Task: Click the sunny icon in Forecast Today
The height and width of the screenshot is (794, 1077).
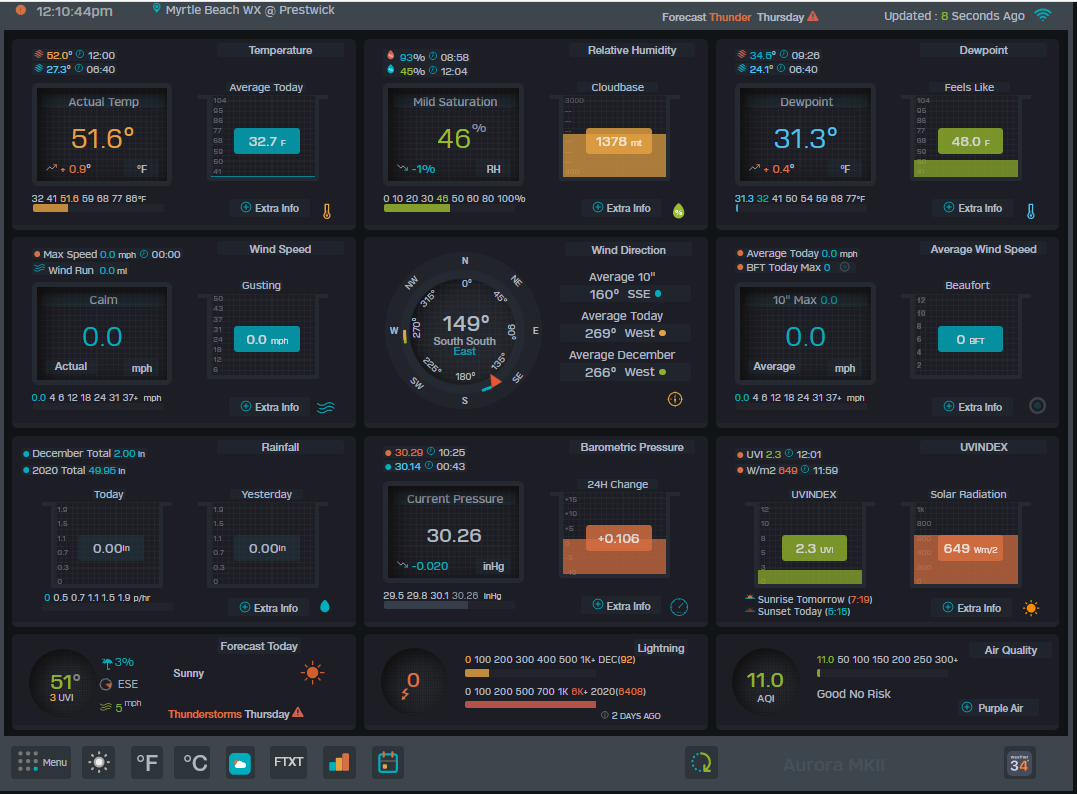Action: pos(313,672)
